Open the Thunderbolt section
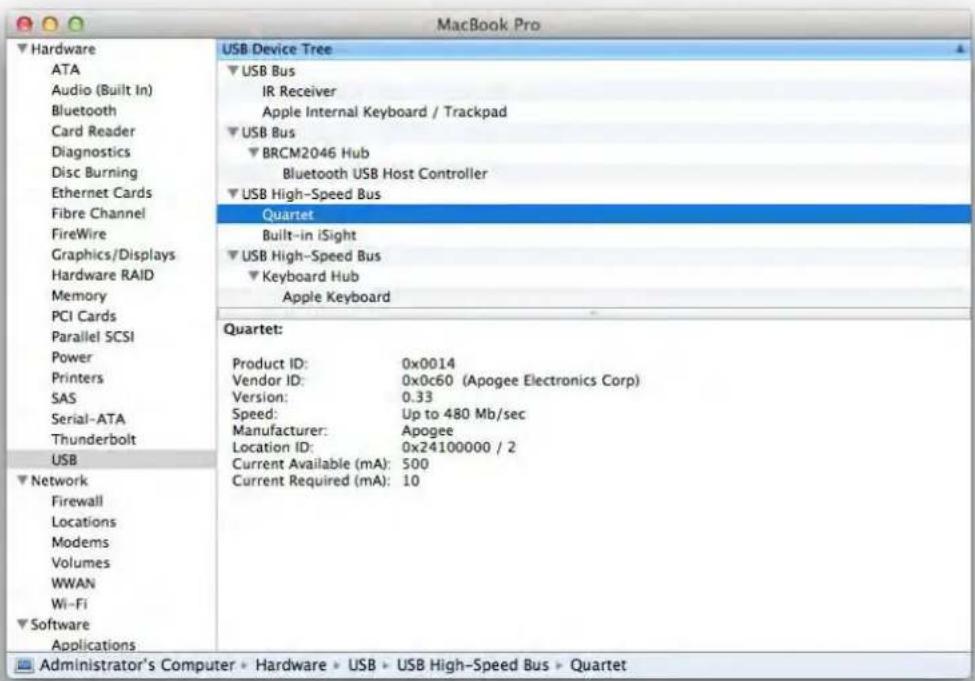 pos(94,439)
